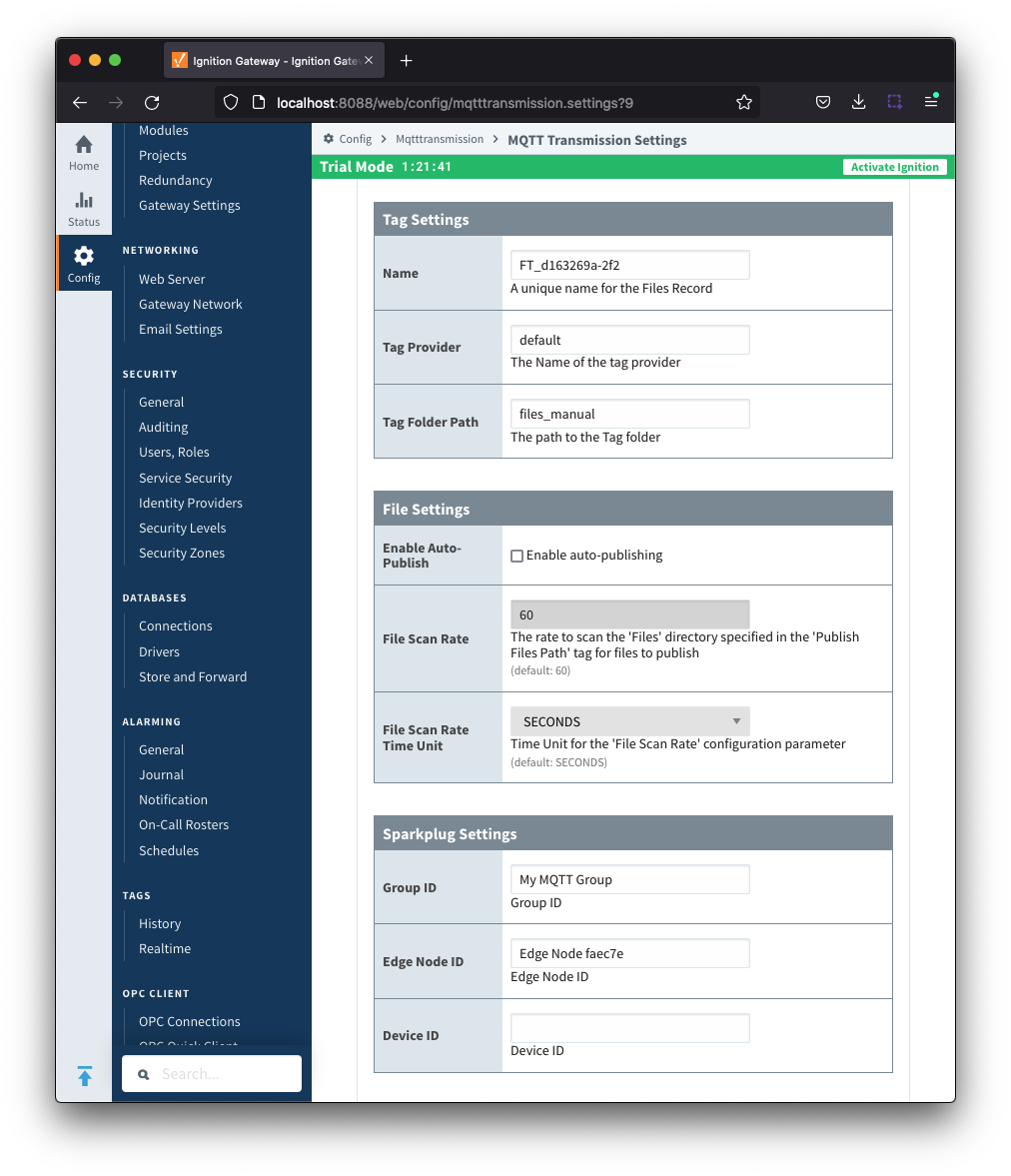Open On-Call Rosters in the sidebar
Screen dimensions: 1011x1176
(x=184, y=825)
